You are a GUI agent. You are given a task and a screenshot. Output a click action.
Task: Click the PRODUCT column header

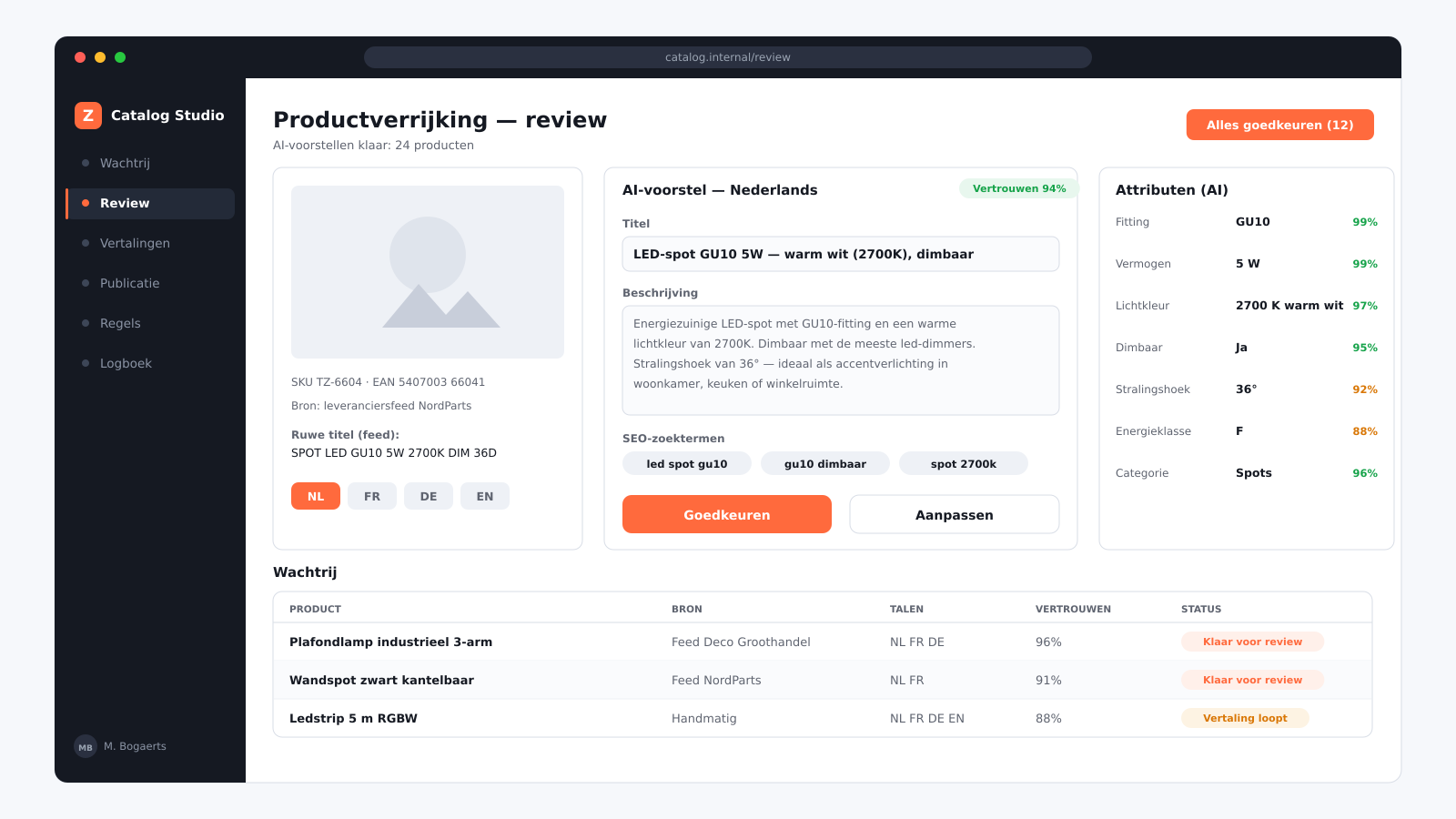tap(315, 609)
